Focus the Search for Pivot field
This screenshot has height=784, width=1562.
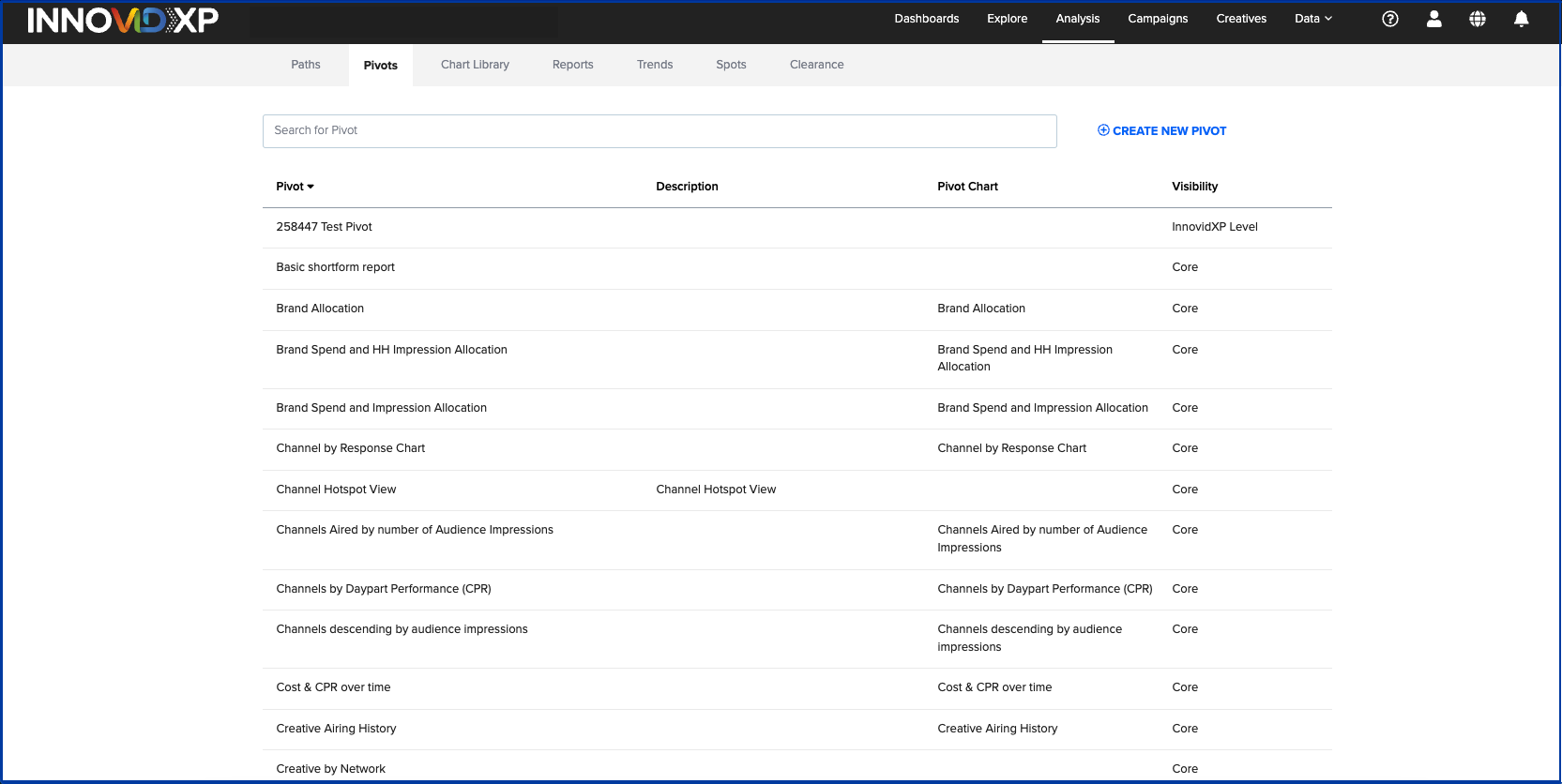pyautogui.click(x=660, y=131)
